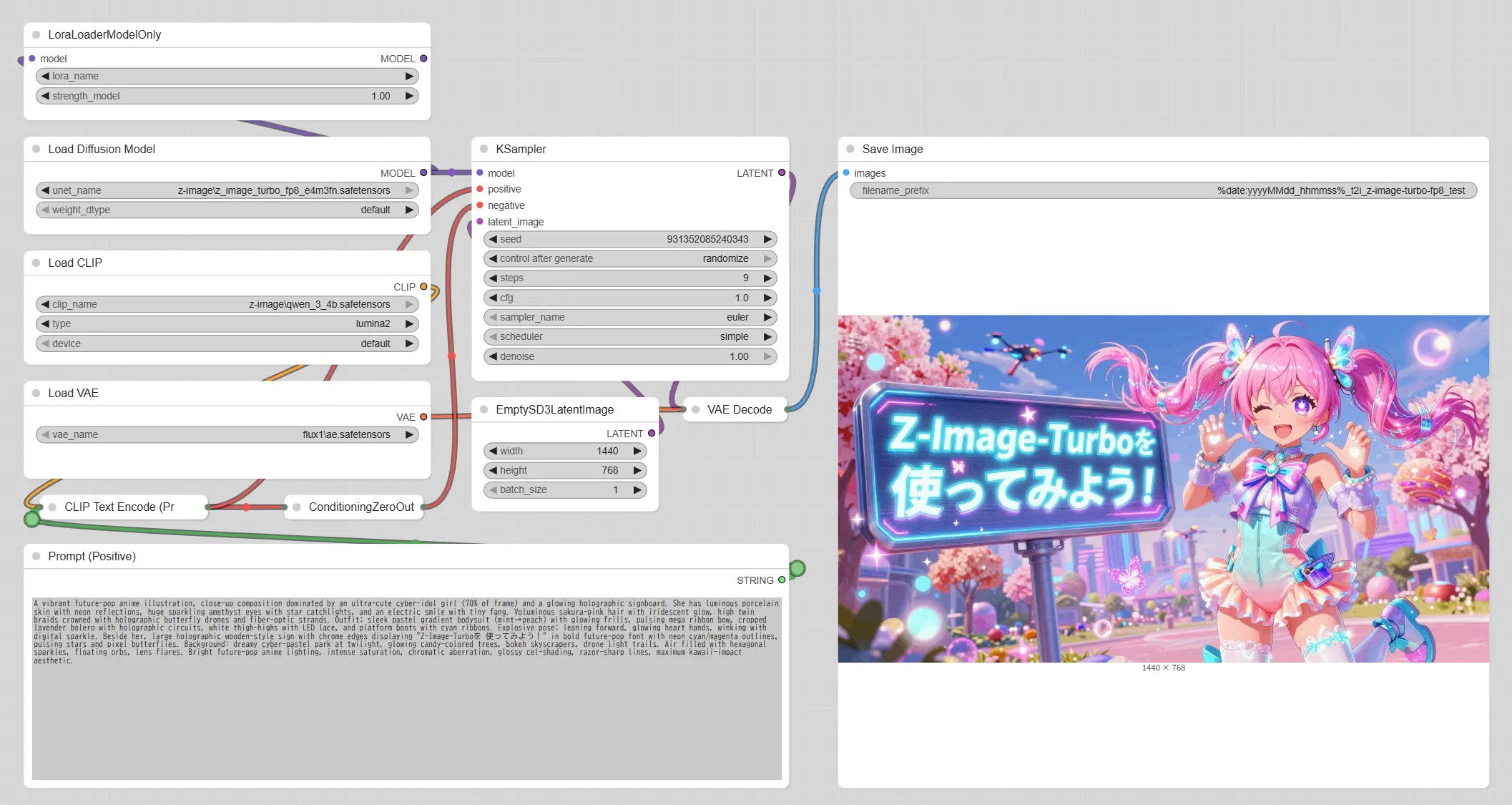Click into the positive prompt text area

click(x=406, y=689)
